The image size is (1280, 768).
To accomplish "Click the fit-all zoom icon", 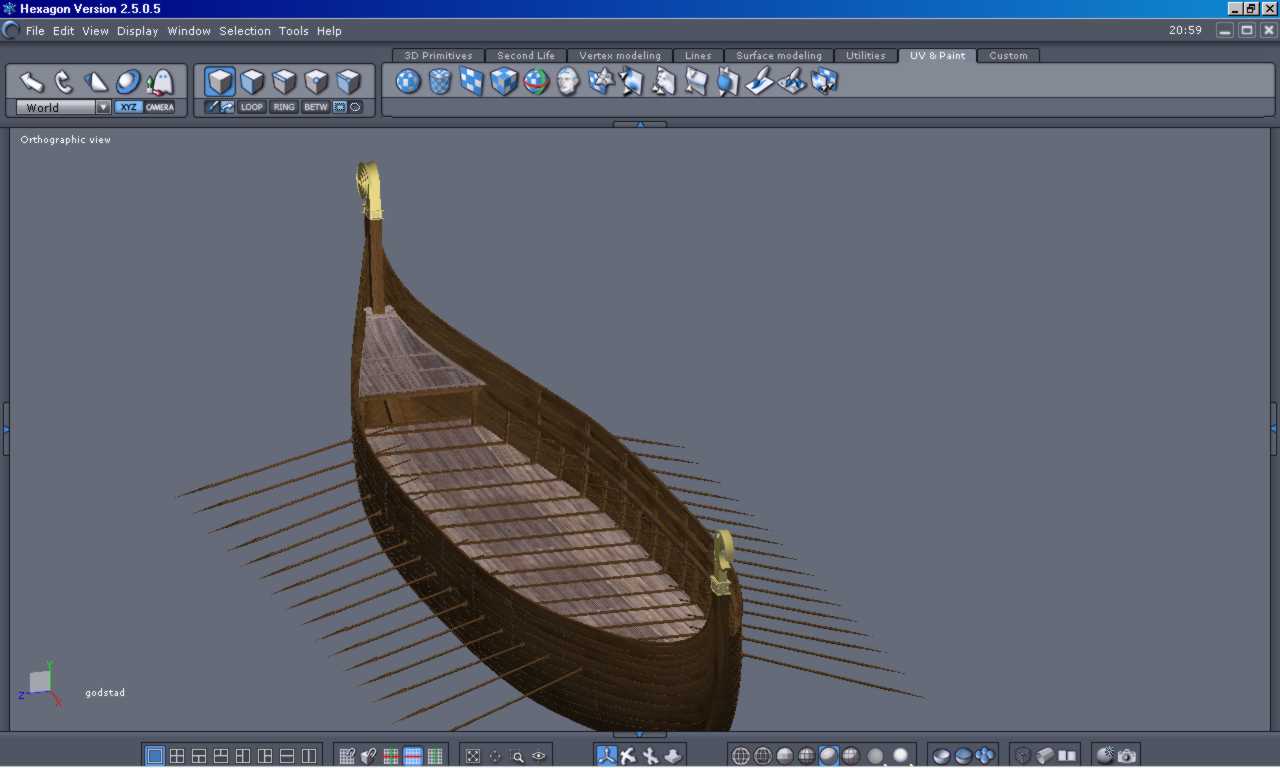I will coord(473,756).
